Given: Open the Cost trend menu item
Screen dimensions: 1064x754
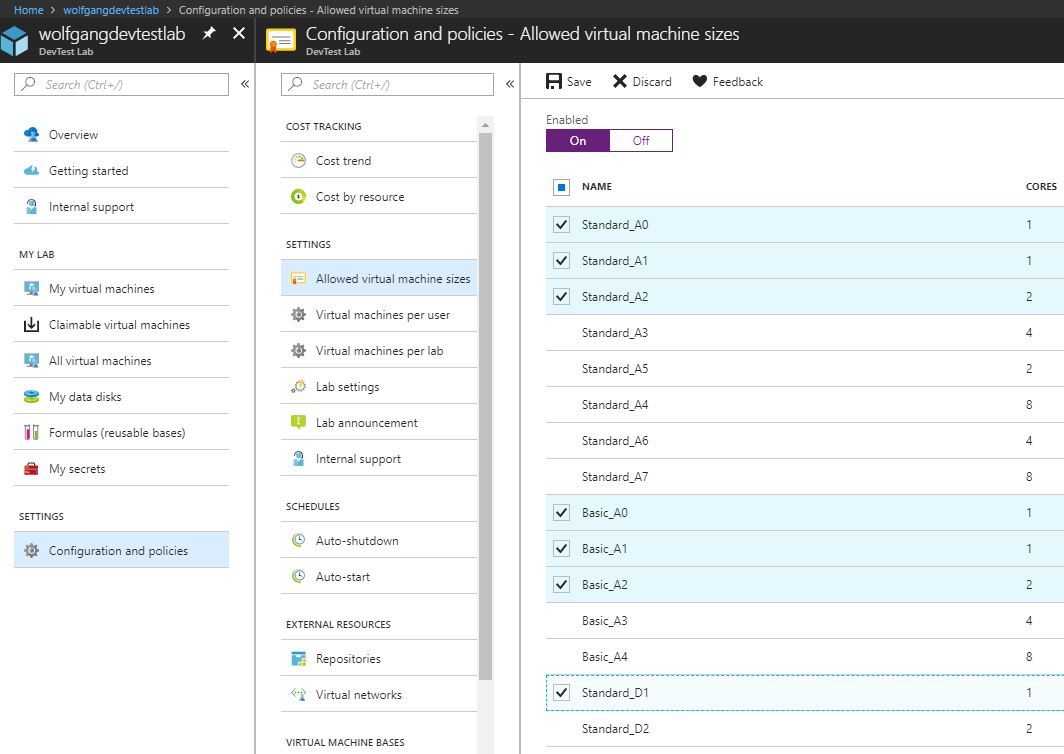Looking at the screenshot, I should 379,160.
